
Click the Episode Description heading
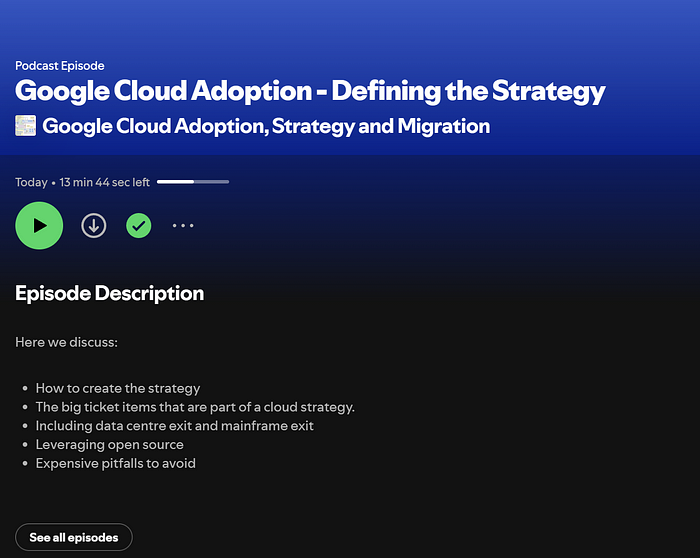[109, 293]
